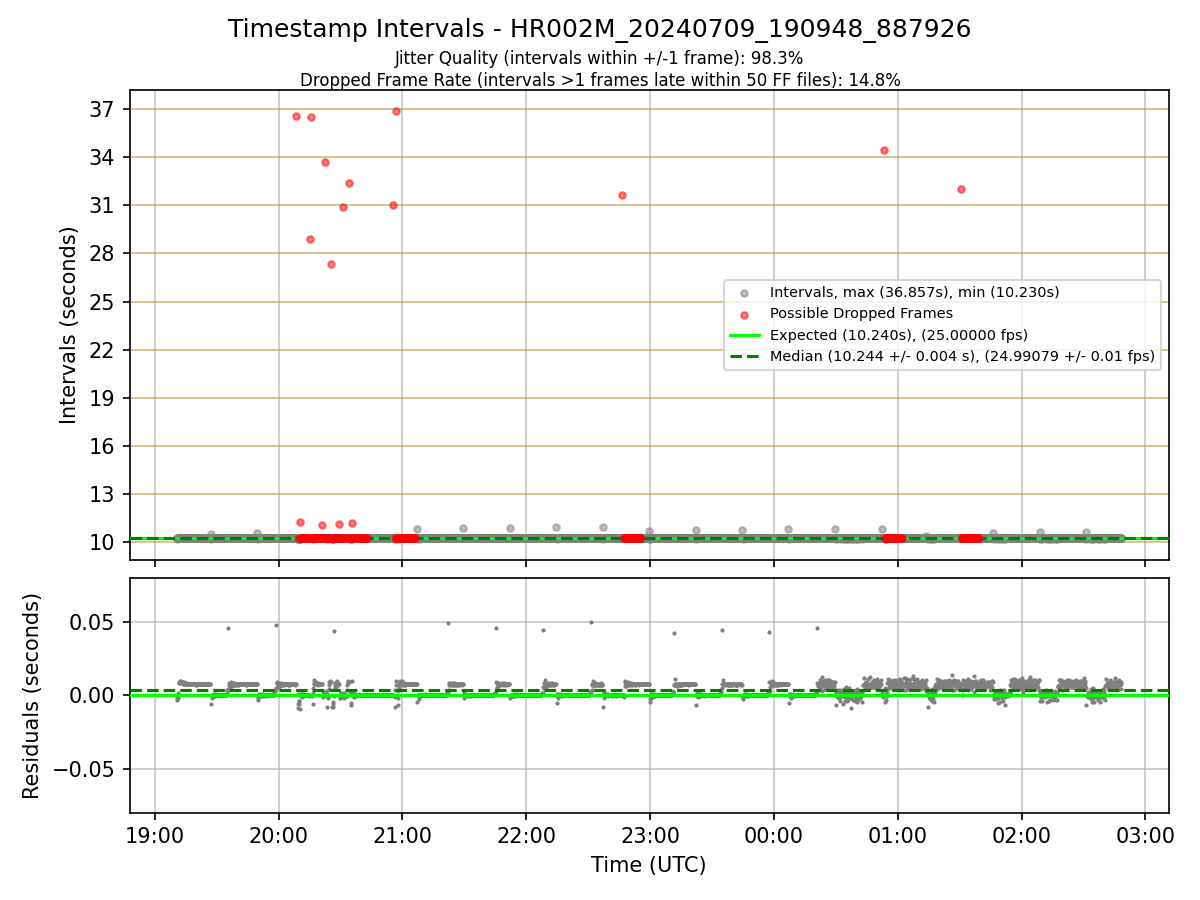Screen dimensions: 1200x900
Task: Click the 19 tick label on the Intervals axis
Action: (103, 398)
